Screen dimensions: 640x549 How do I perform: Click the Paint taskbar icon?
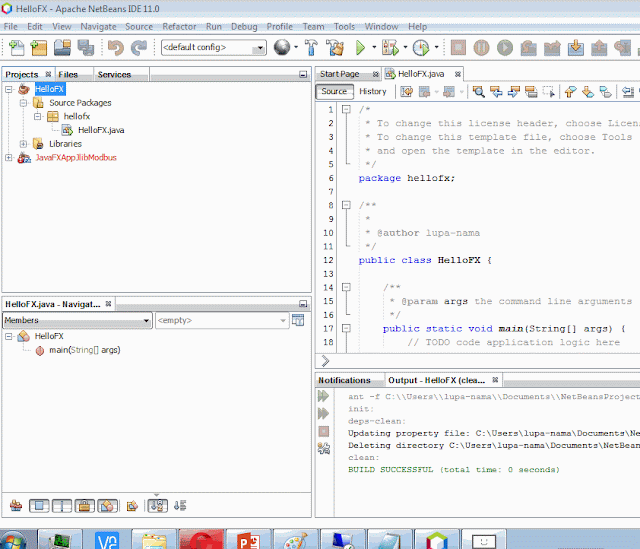[x=296, y=540]
